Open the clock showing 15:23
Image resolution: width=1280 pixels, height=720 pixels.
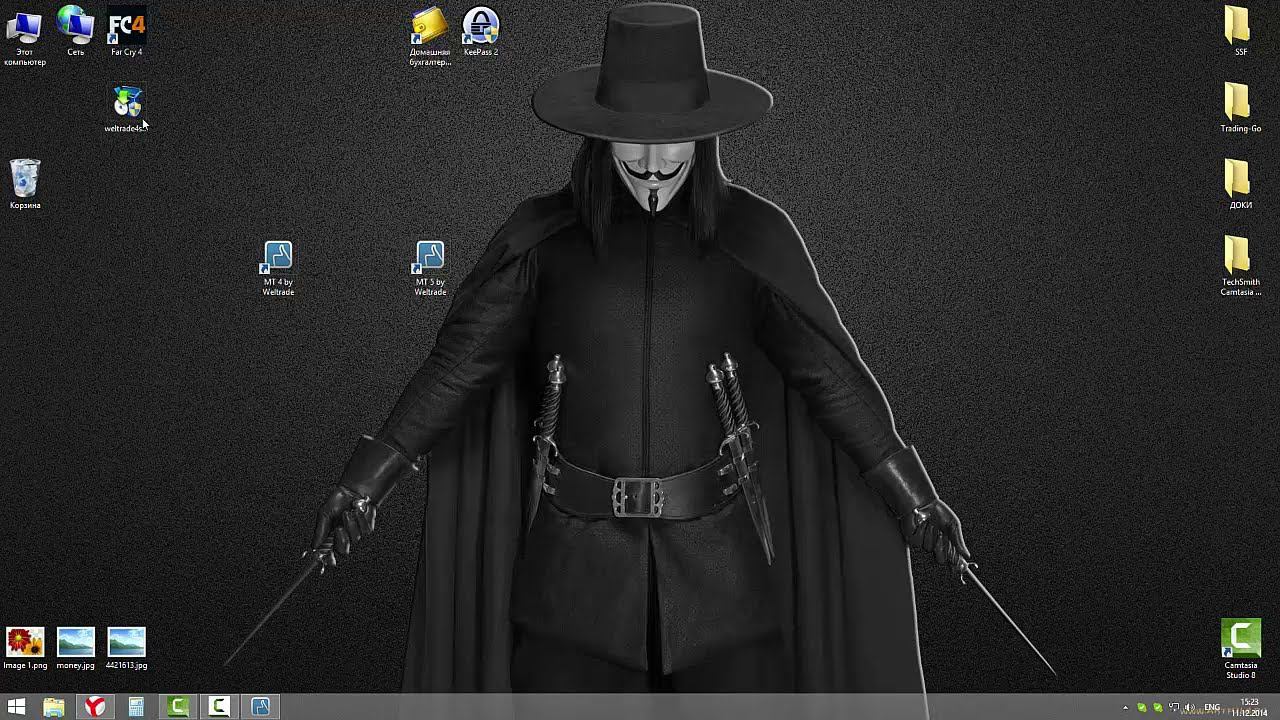(x=1250, y=707)
